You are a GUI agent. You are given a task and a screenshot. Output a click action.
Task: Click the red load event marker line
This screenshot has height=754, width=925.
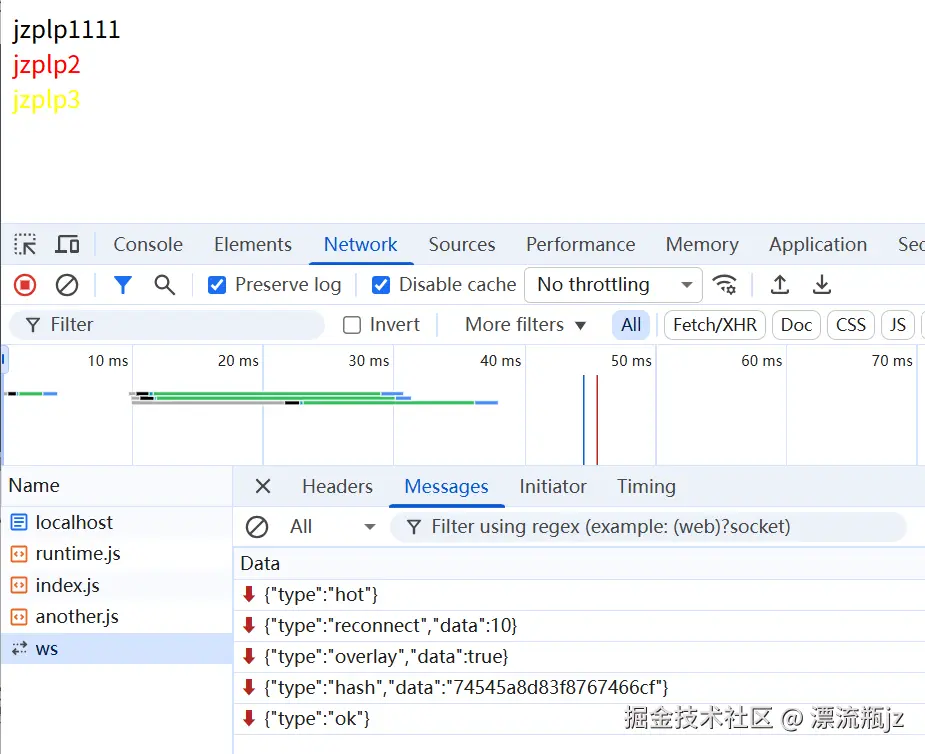point(597,419)
